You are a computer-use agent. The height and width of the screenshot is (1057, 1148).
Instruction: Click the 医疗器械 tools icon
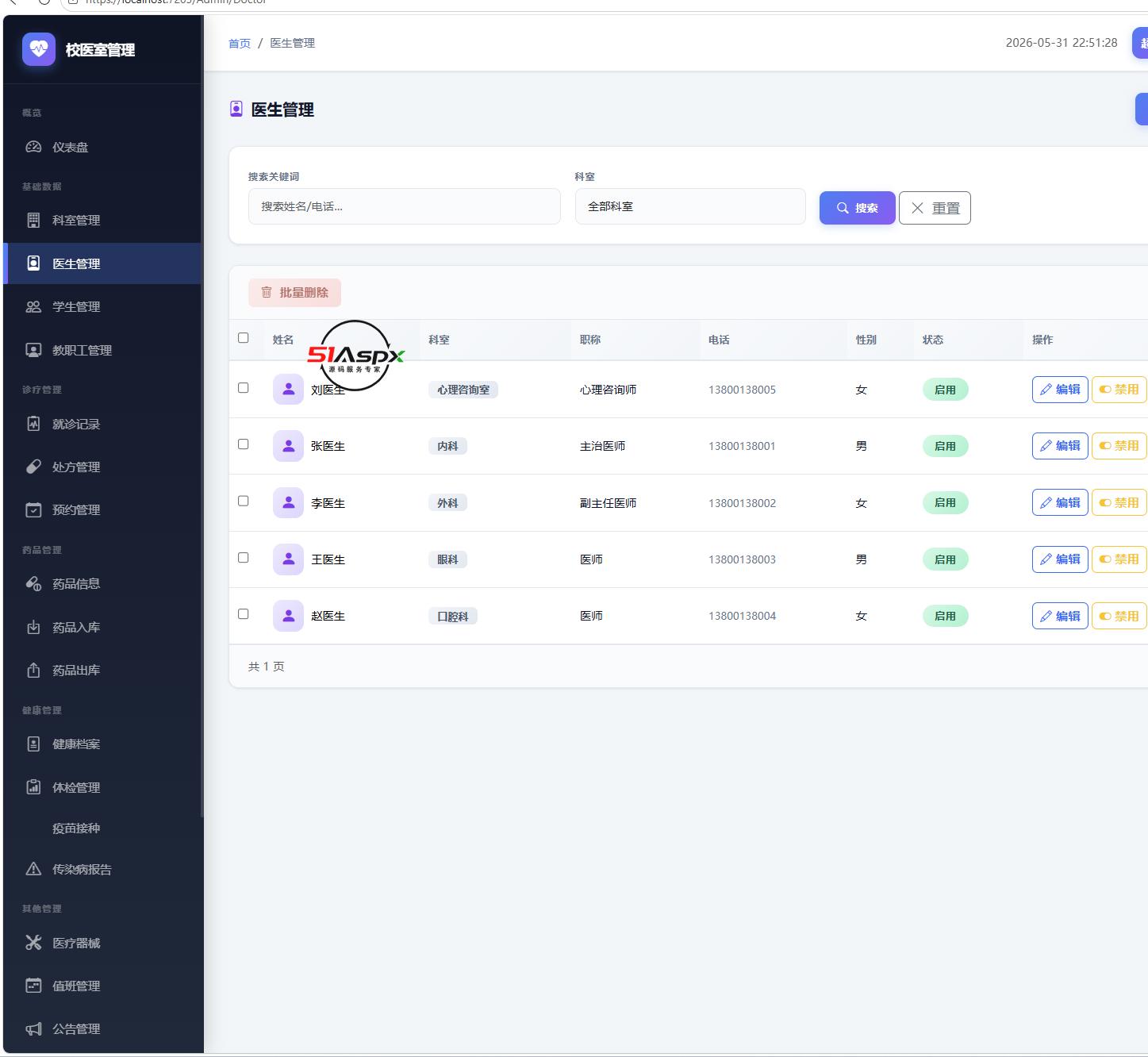pos(33,943)
